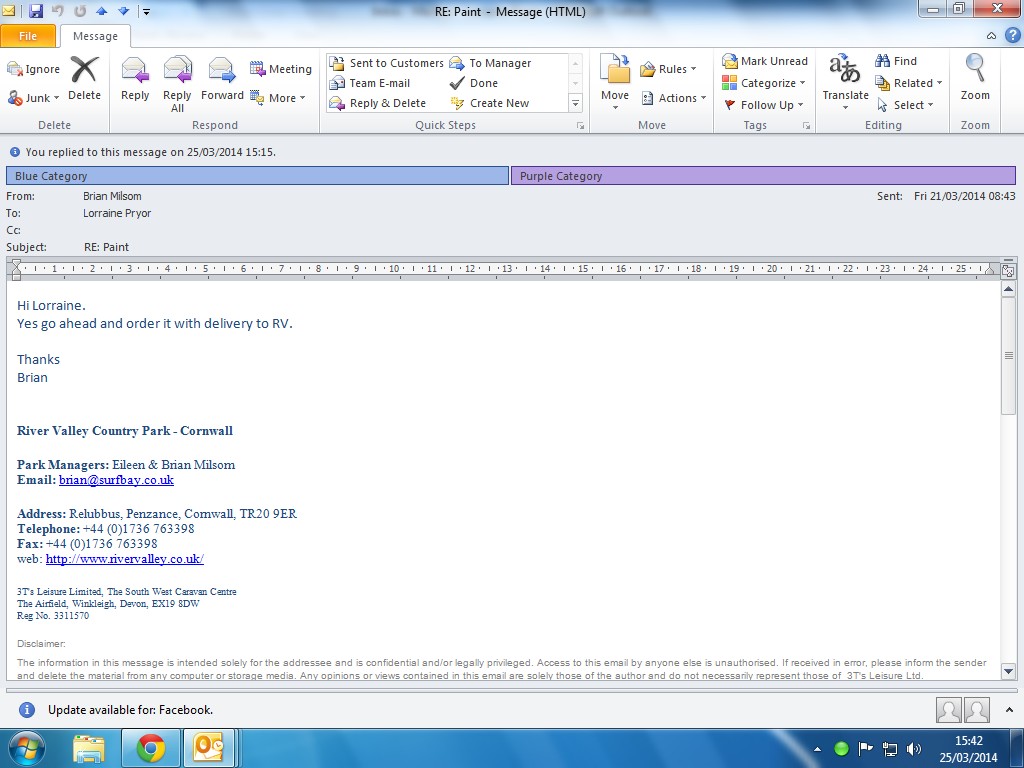Click Mark Unread in Tags group
1024x768 pixels.
[765, 61]
